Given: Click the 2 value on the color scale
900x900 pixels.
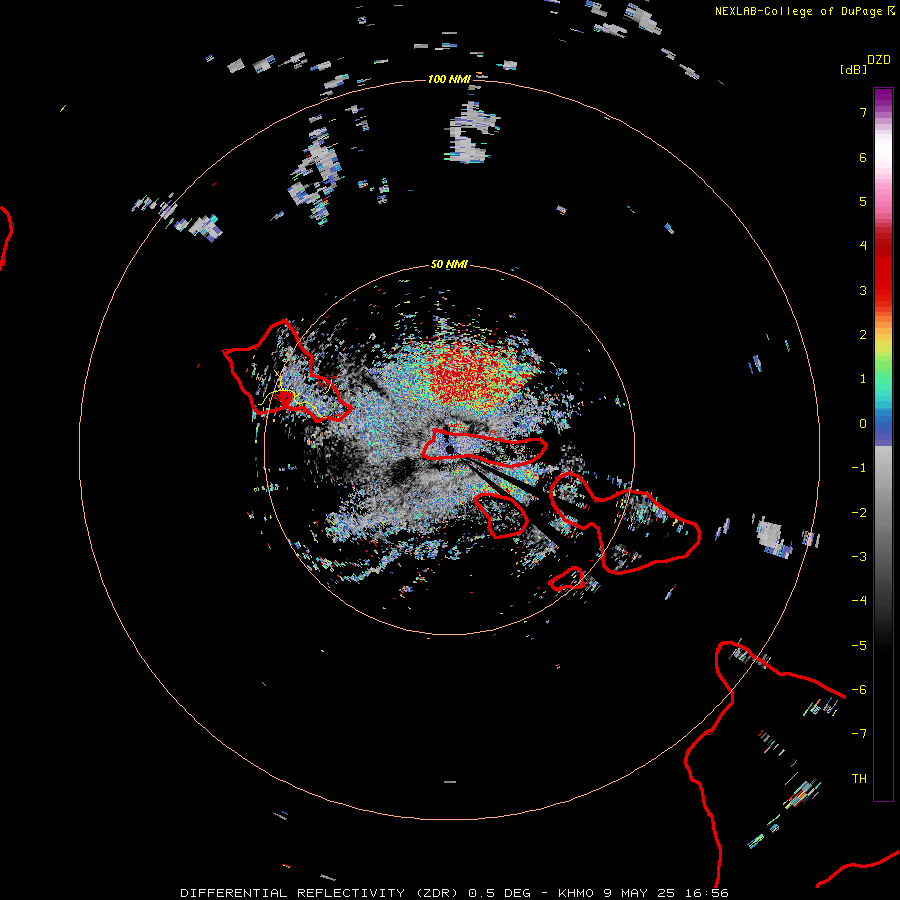Looking at the screenshot, I should 863,335.
